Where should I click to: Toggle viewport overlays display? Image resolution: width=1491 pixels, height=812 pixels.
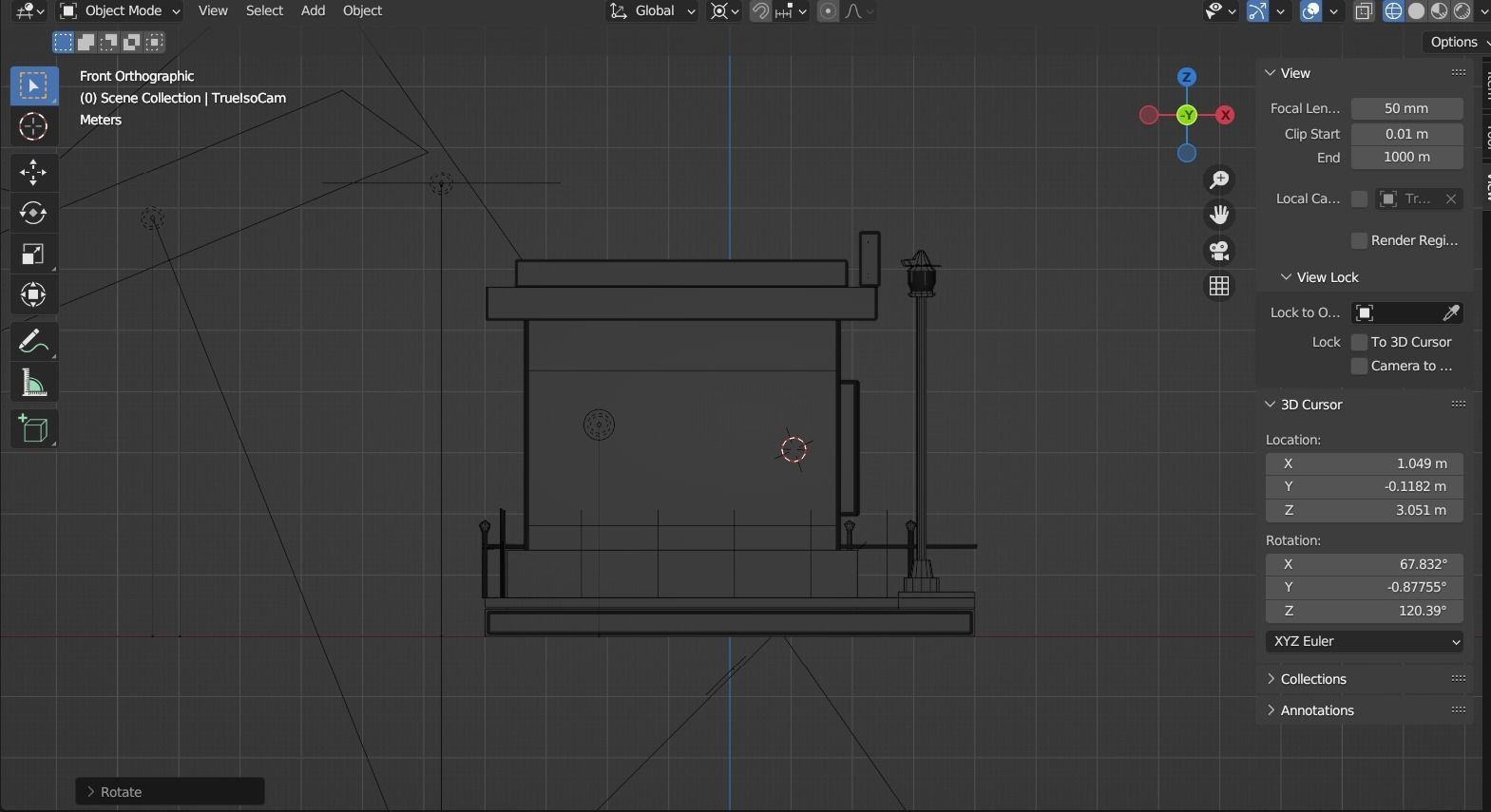click(1311, 11)
